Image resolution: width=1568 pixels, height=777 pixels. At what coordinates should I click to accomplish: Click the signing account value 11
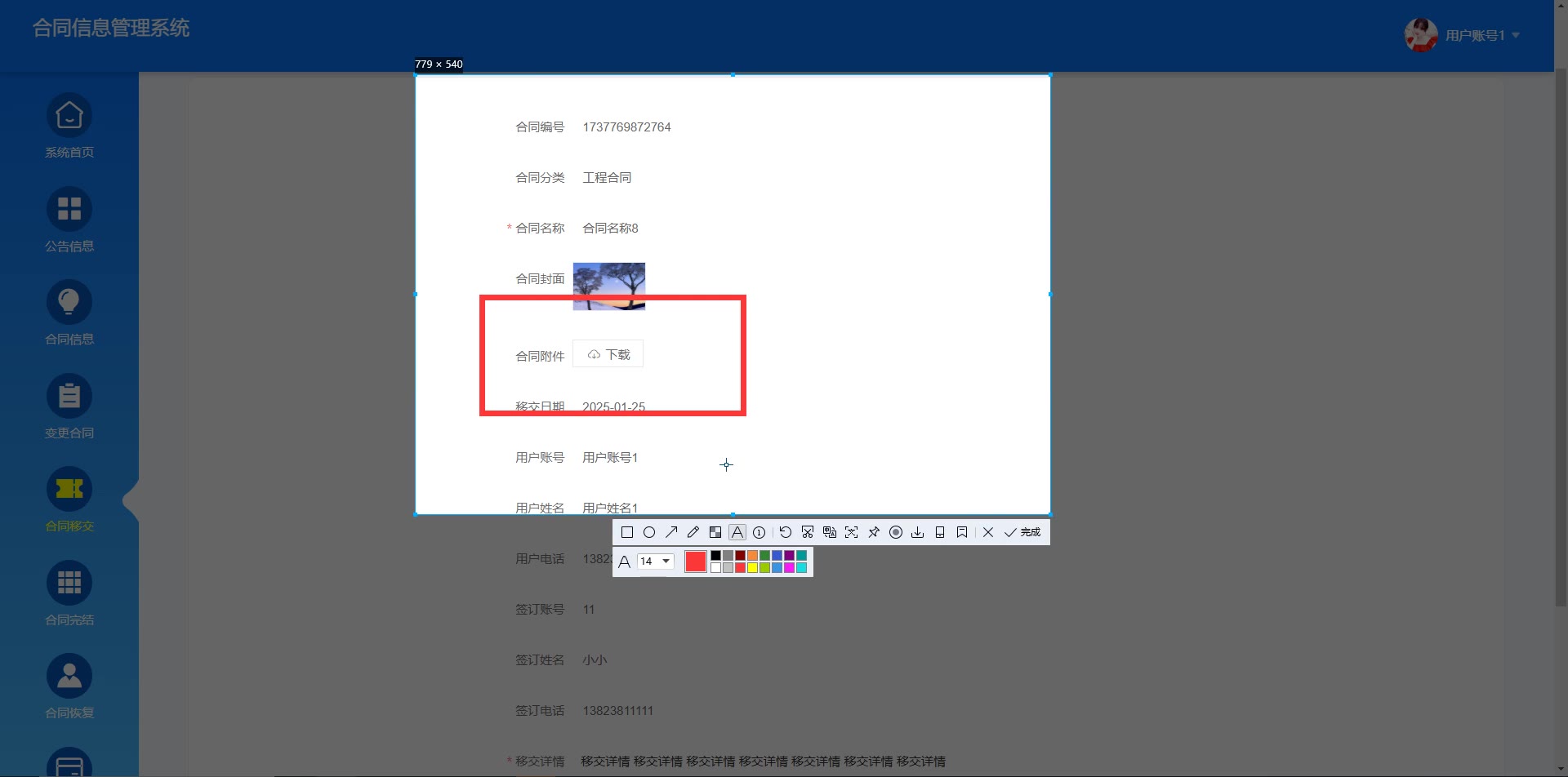[x=589, y=610]
